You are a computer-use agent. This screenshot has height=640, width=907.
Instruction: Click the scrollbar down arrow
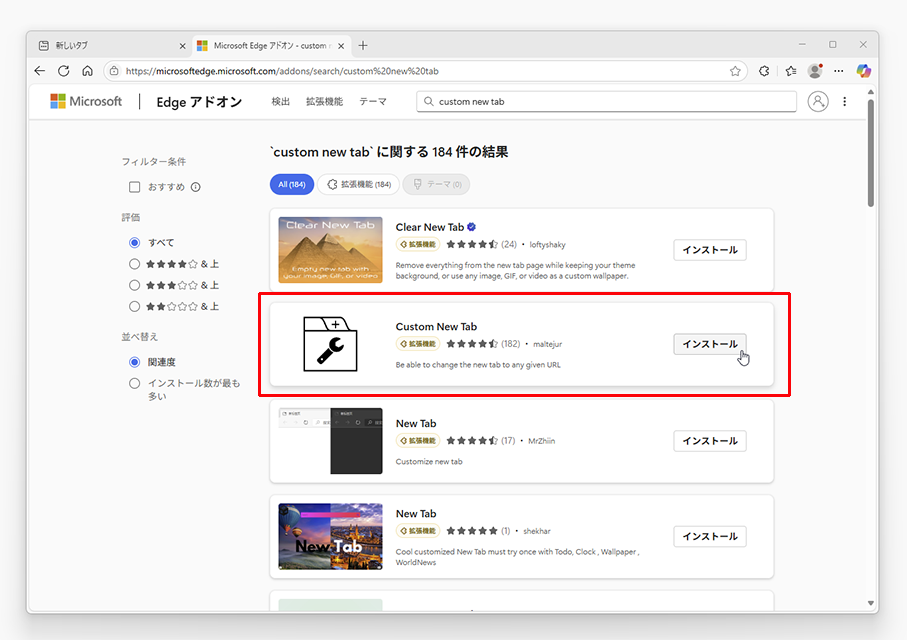(871, 603)
